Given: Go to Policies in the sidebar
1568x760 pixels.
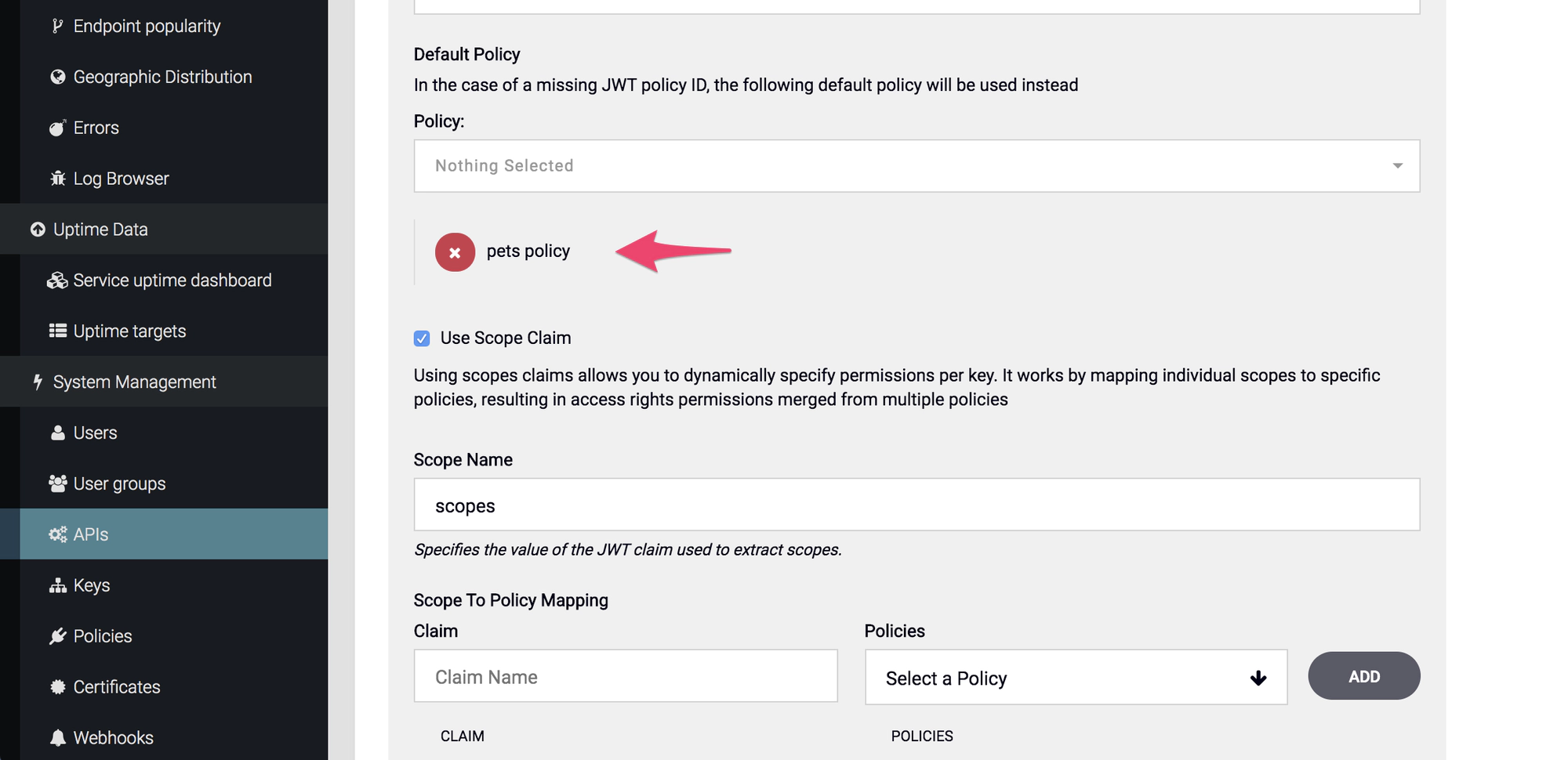Looking at the screenshot, I should point(102,636).
